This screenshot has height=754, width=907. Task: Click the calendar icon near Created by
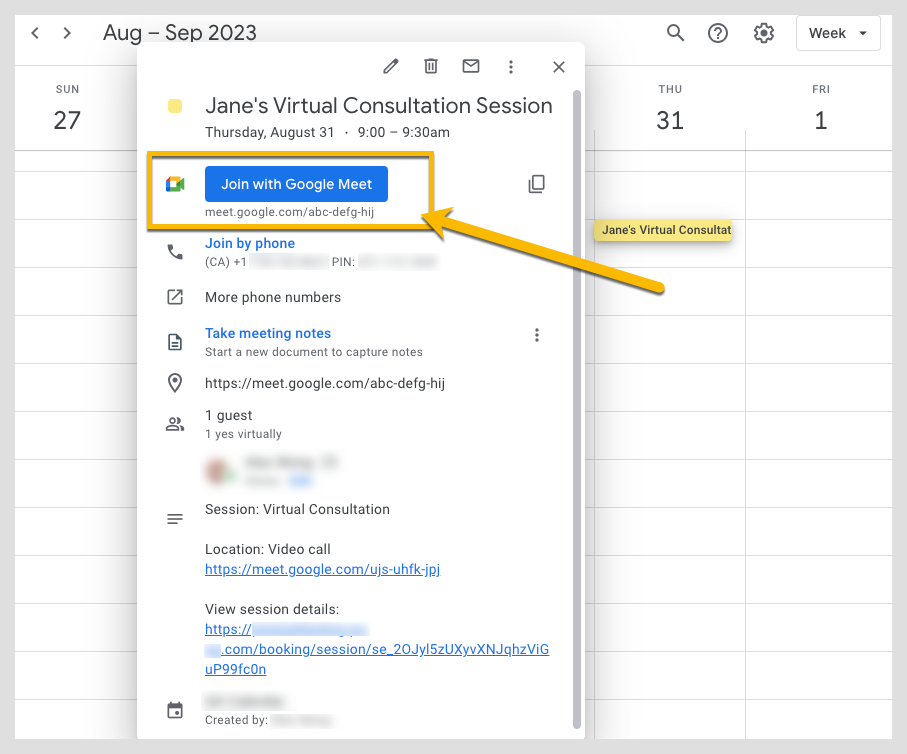click(x=175, y=710)
